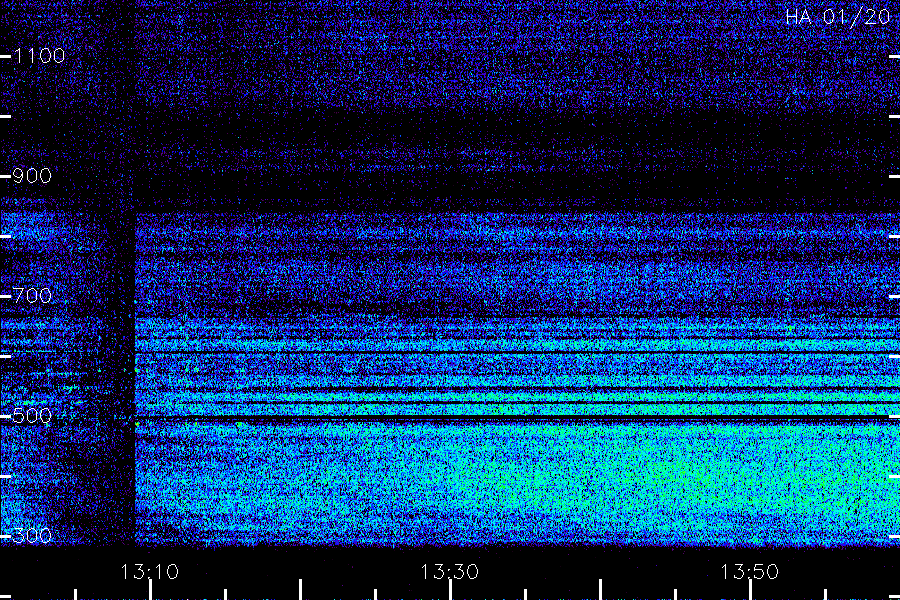
Task: Click the 13:30 time axis label
Action: pos(449,572)
